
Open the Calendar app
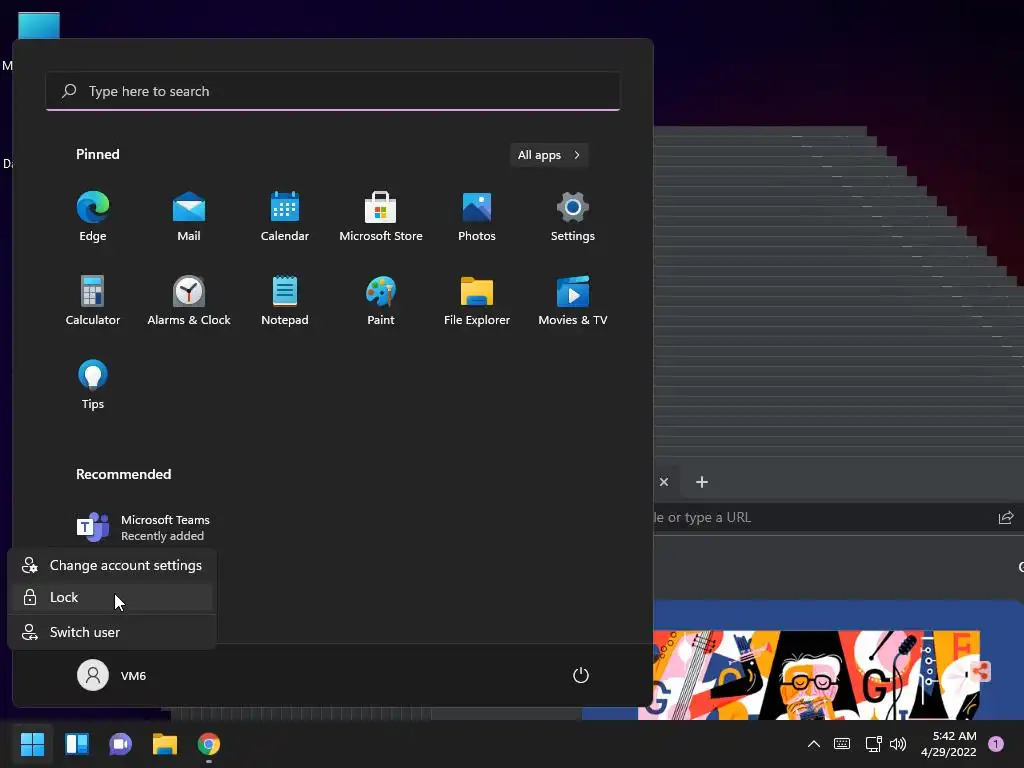pyautogui.click(x=285, y=217)
